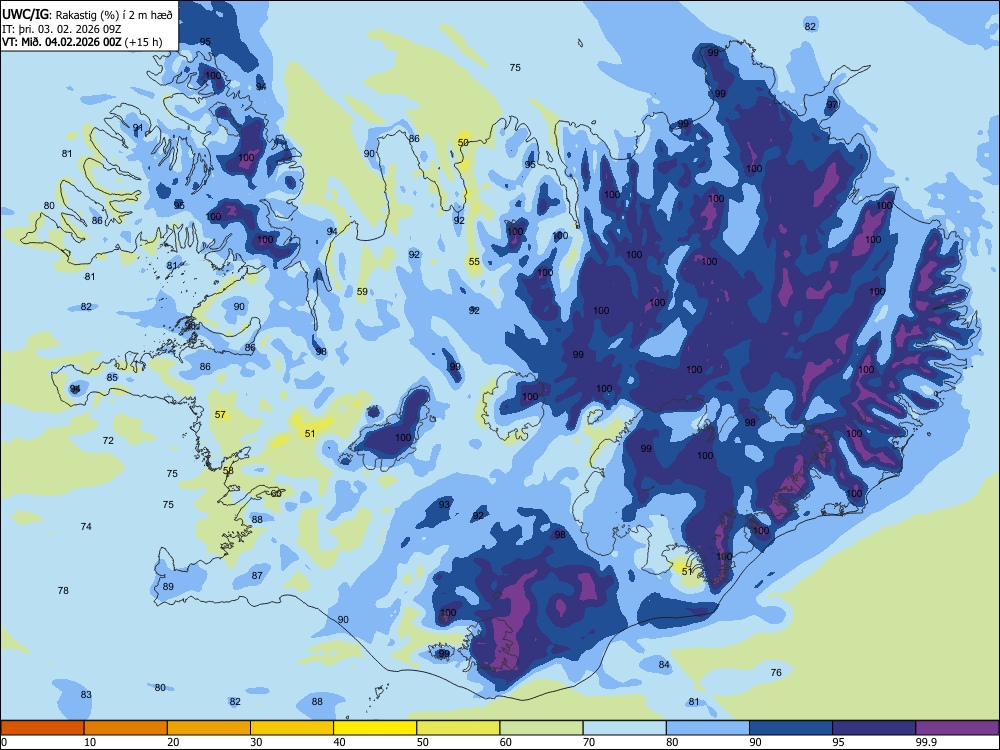Click the 30–40 golden legend swatch
Screen dimensions: 1000x750
pyautogui.click(x=292, y=728)
